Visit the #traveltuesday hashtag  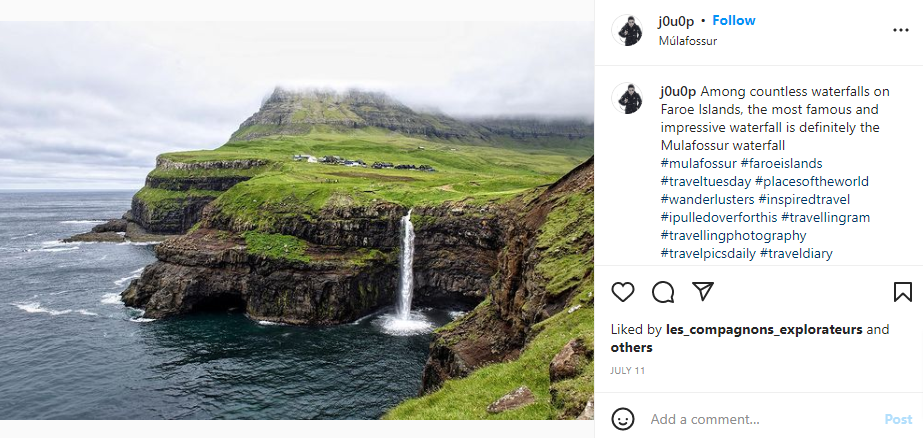pyautogui.click(x=705, y=181)
